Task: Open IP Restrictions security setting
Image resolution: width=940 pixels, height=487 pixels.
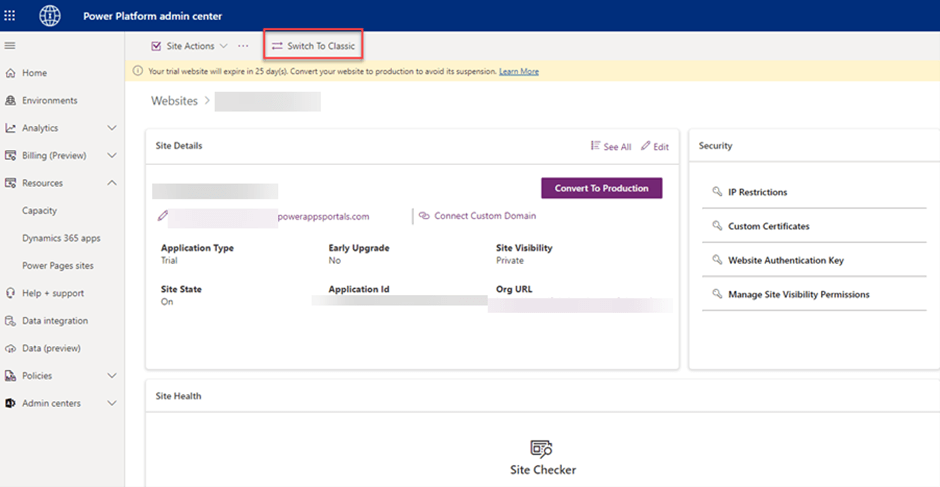Action: (757, 192)
